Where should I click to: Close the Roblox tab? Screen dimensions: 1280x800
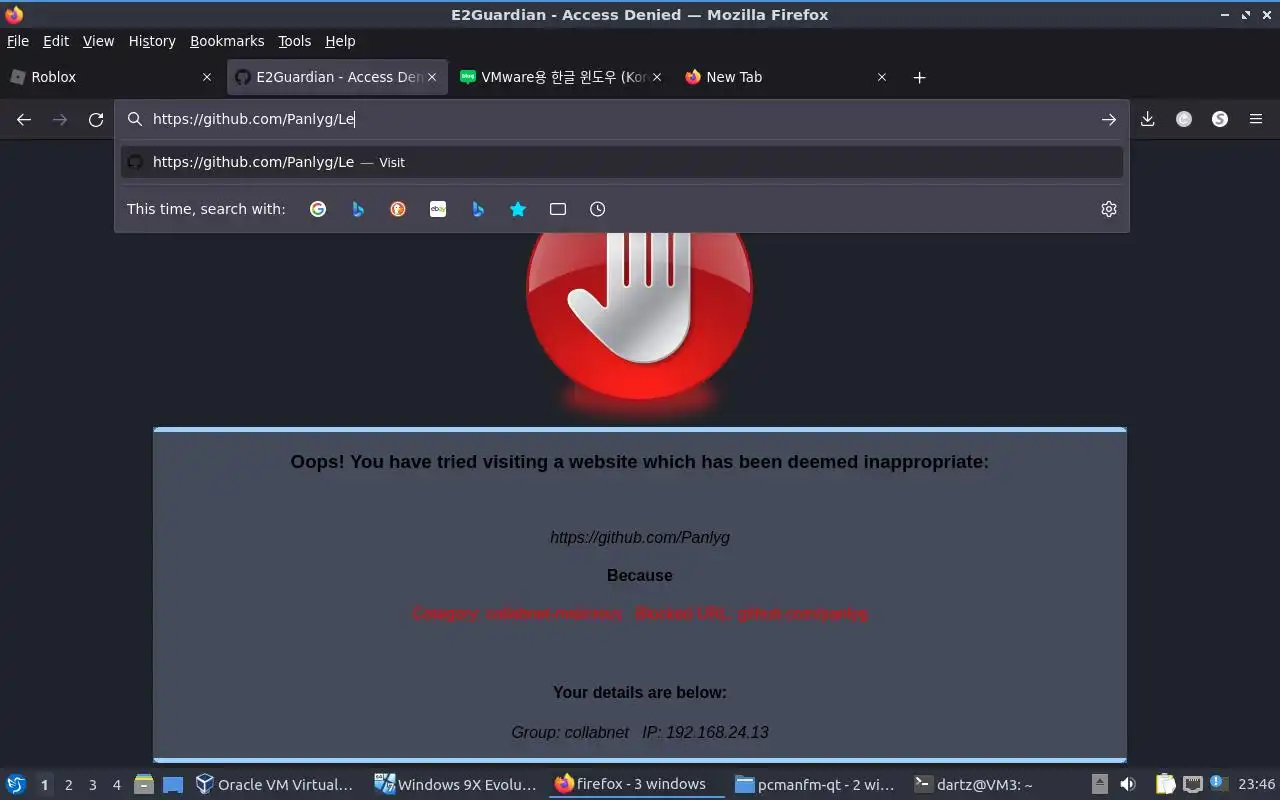207,77
